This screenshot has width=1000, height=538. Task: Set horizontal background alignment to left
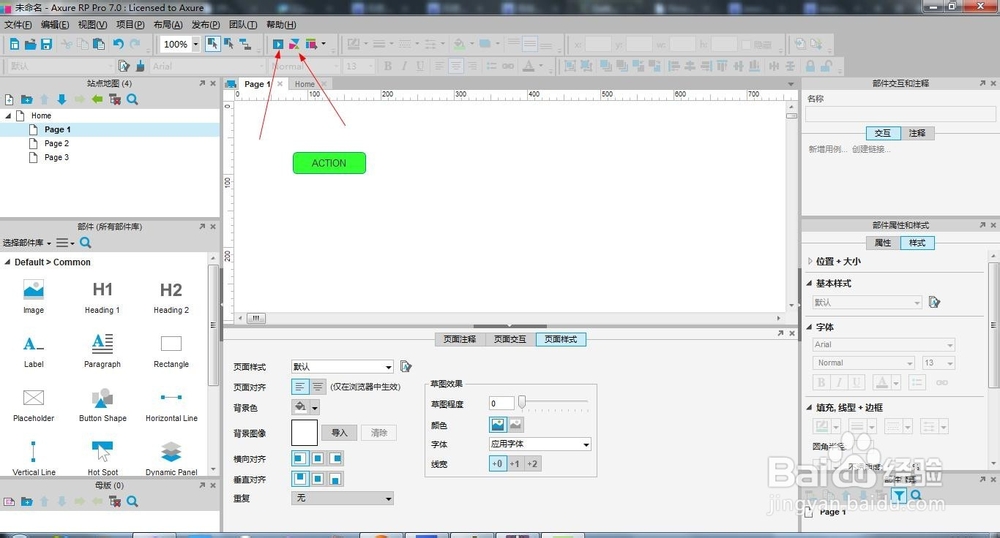(x=300, y=458)
